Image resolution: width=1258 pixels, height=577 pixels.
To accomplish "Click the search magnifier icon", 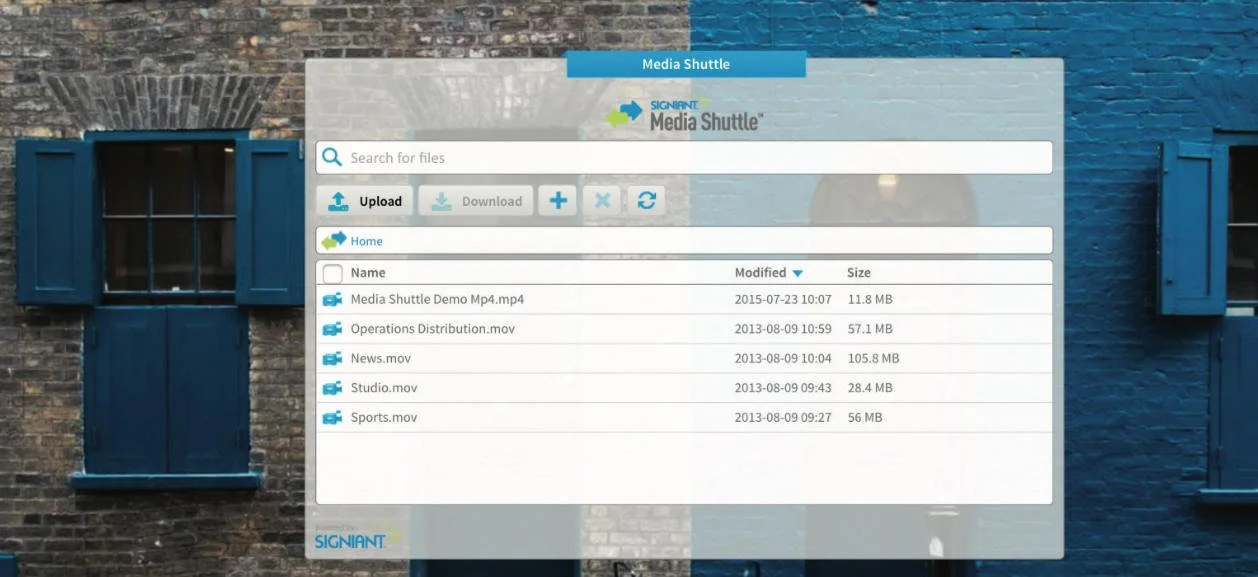I will tap(332, 157).
